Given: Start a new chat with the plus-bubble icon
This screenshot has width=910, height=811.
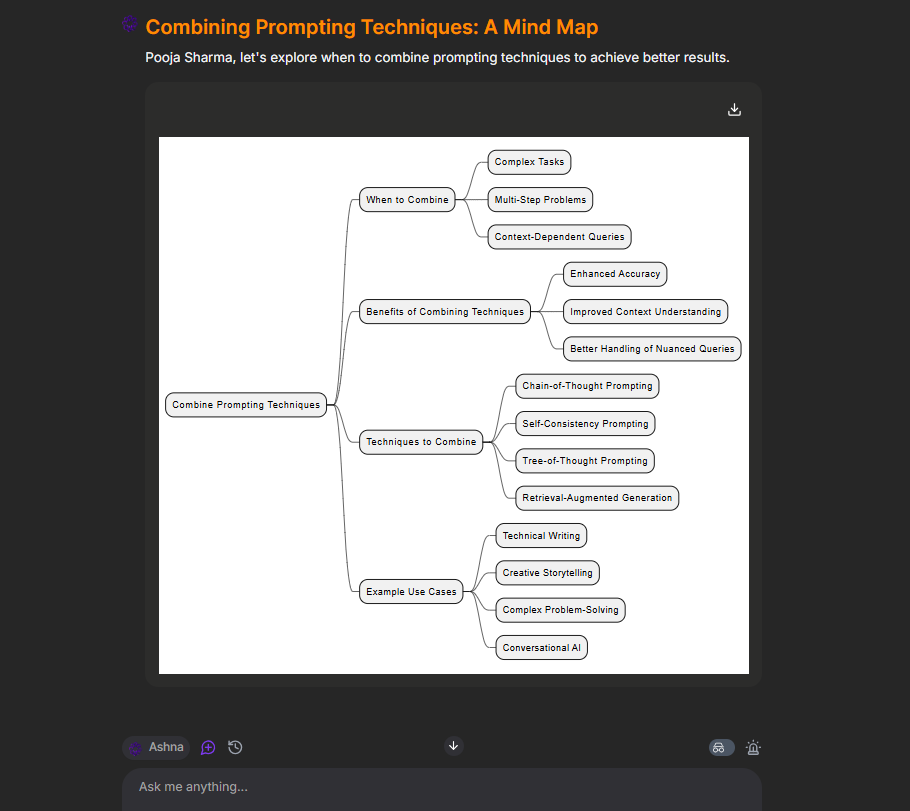Looking at the screenshot, I should pos(208,747).
